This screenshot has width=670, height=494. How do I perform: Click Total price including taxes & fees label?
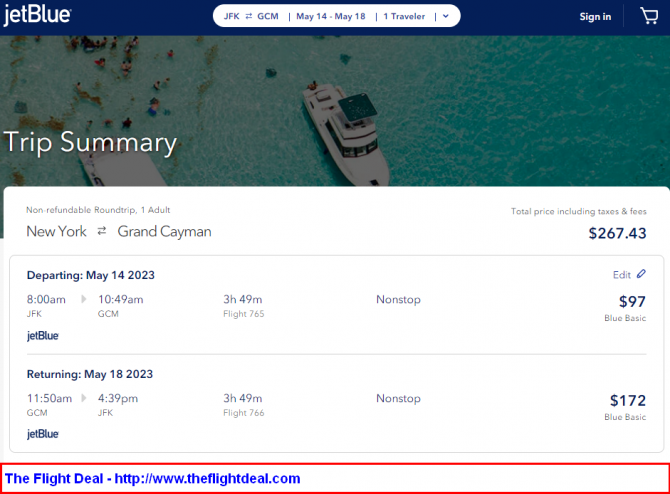pyautogui.click(x=579, y=212)
